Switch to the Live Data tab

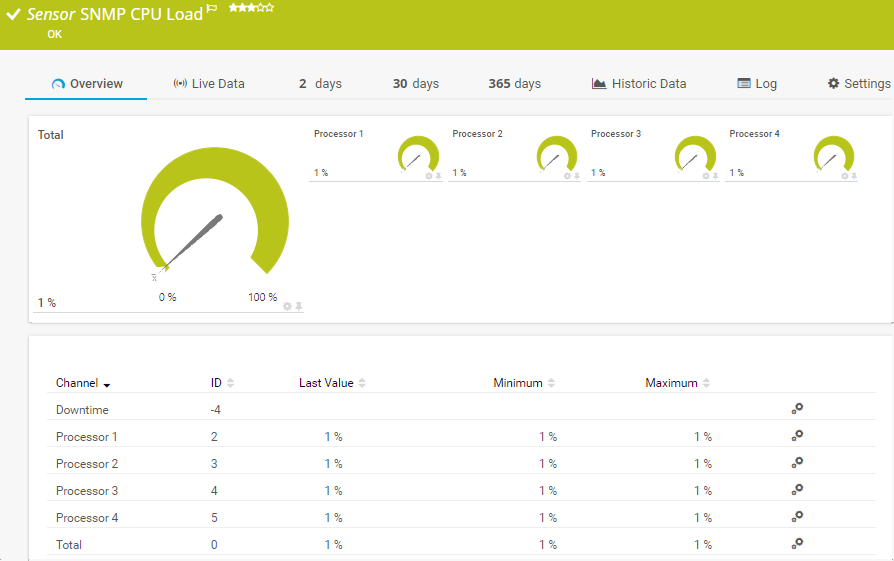click(x=209, y=84)
